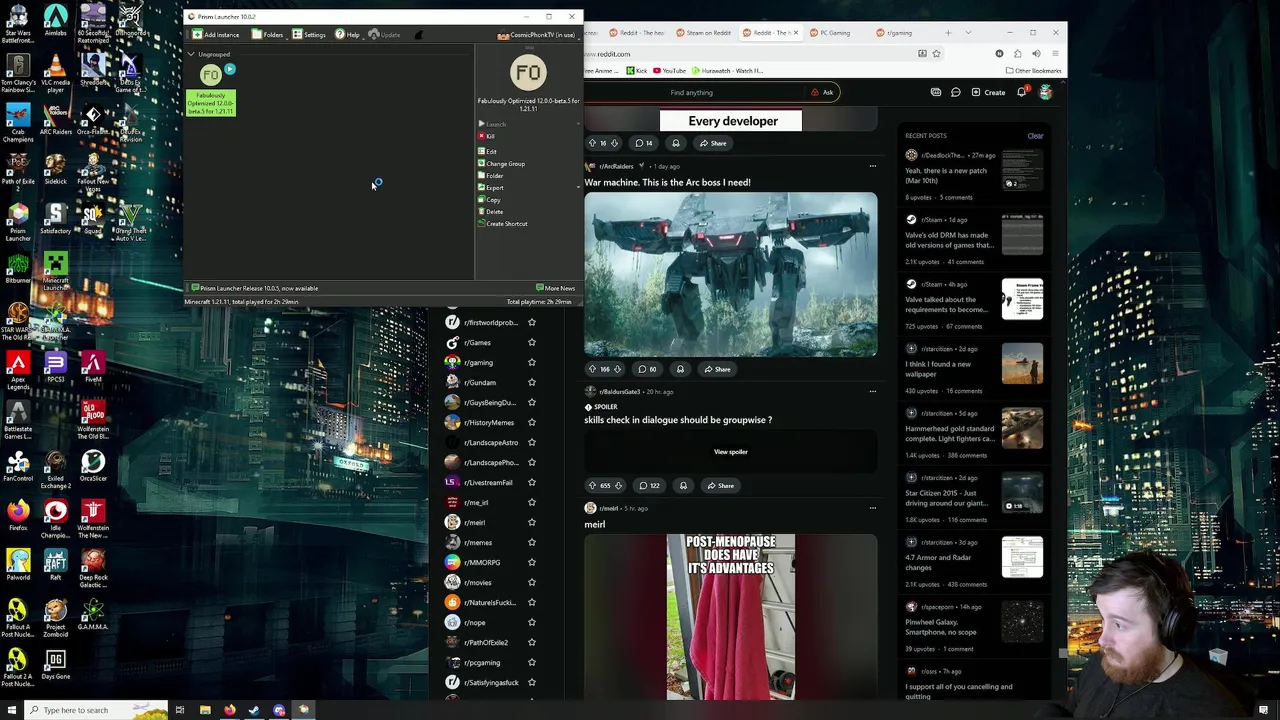Open File Explorer from the taskbar

click(x=205, y=710)
